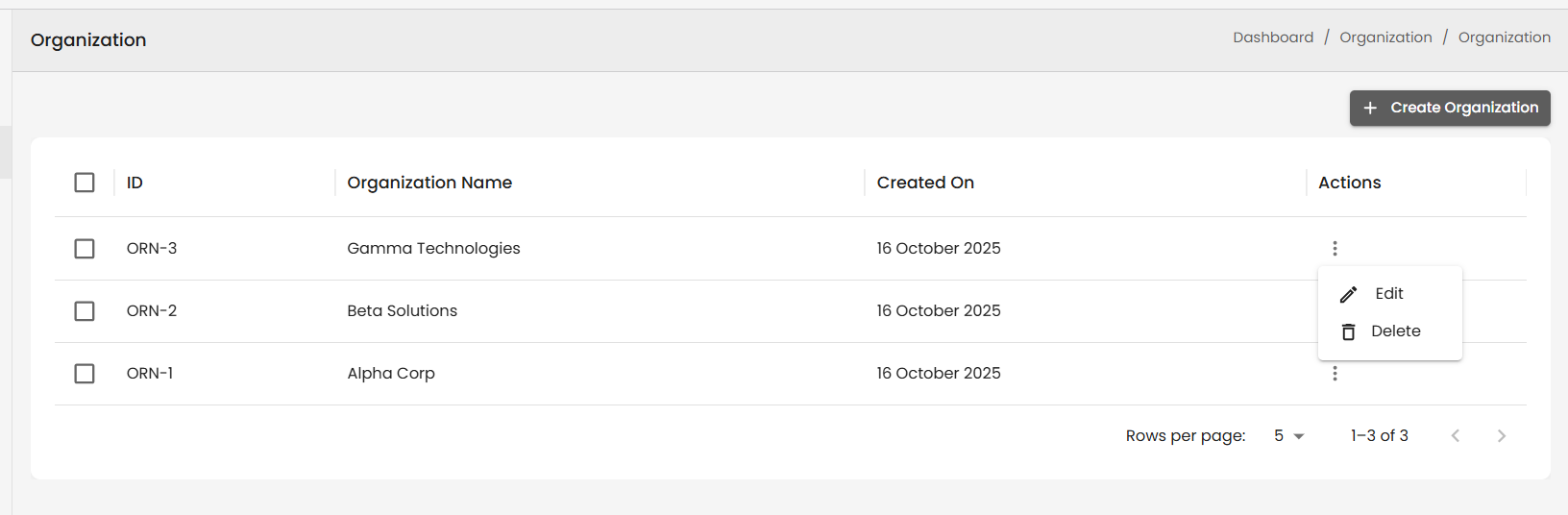Open the rows per page dropdown

(1288, 436)
